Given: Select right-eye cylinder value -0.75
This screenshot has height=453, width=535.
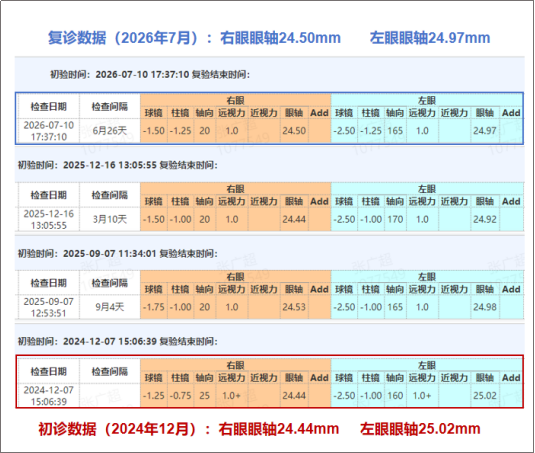Looking at the screenshot, I should coord(180,396).
